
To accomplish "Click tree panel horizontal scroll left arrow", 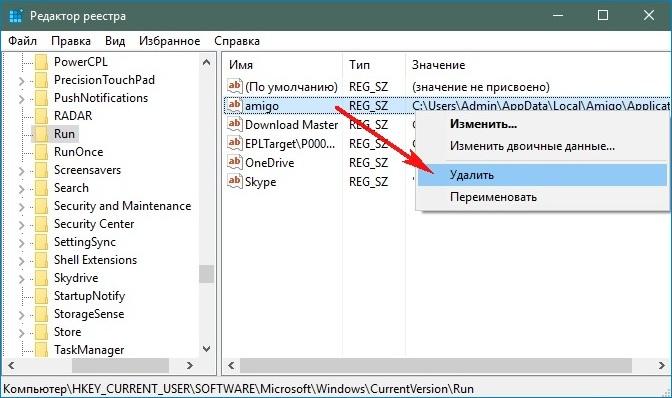I will click(x=11, y=365).
